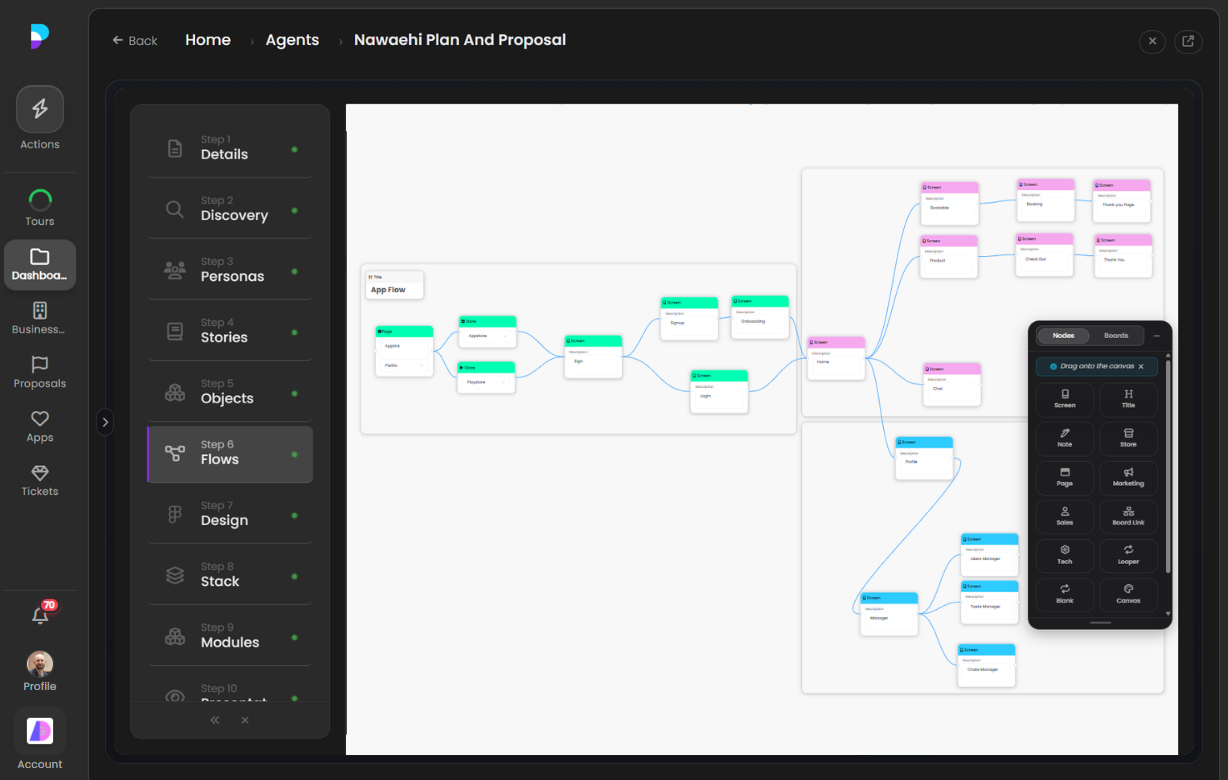Select the Signup screen node

[689, 317]
